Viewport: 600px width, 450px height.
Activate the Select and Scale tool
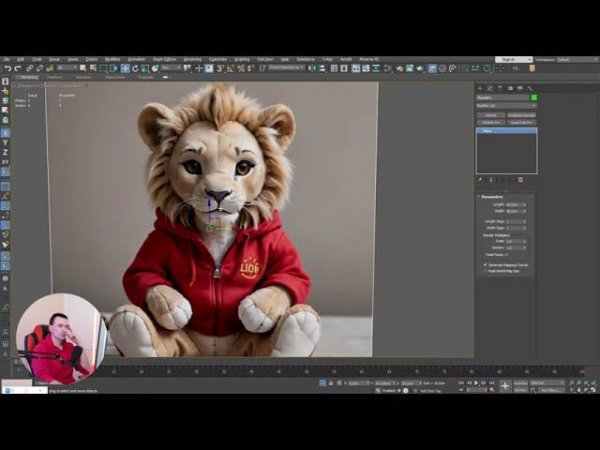click(145, 68)
